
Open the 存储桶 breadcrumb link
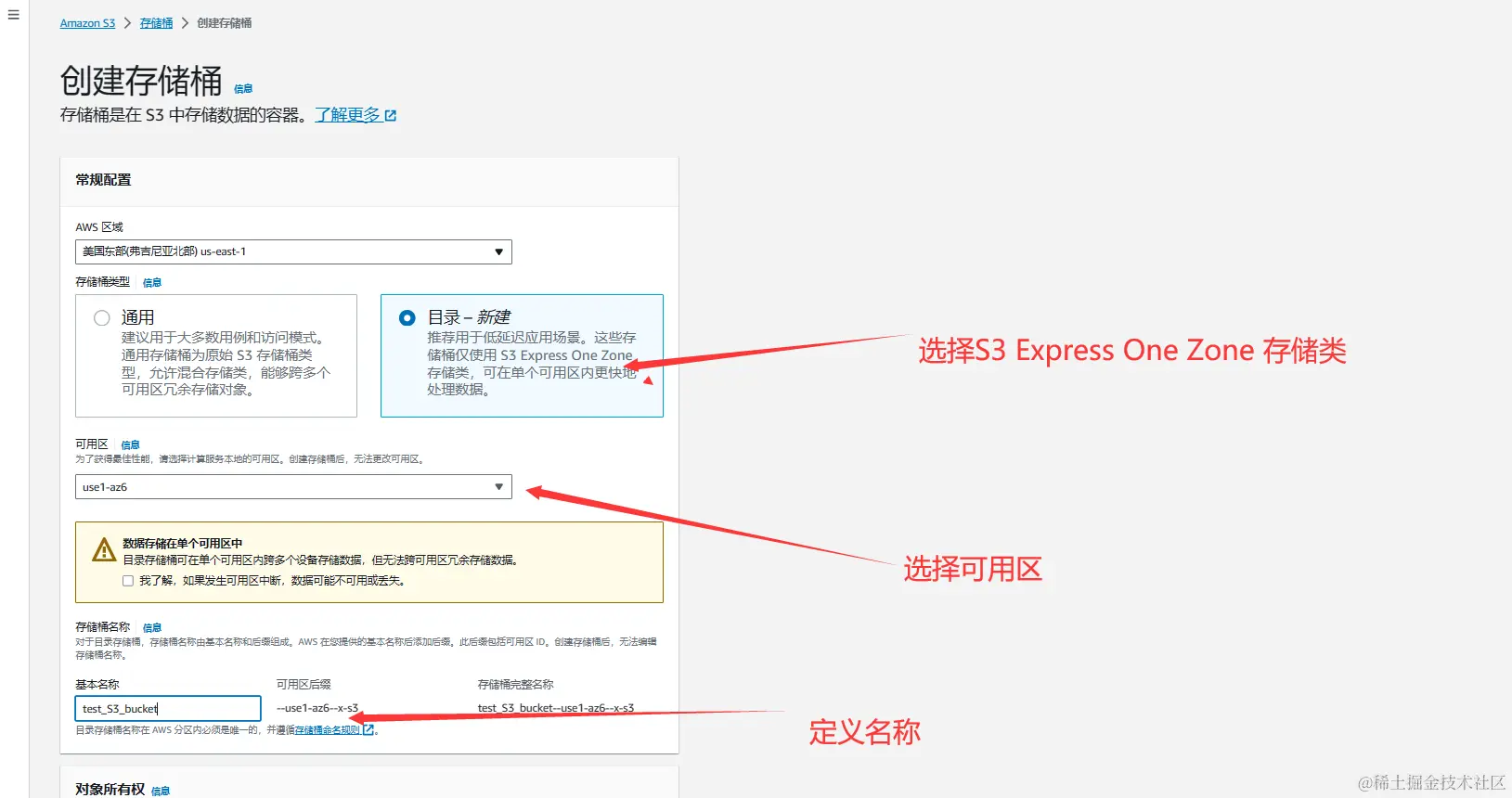coord(156,23)
